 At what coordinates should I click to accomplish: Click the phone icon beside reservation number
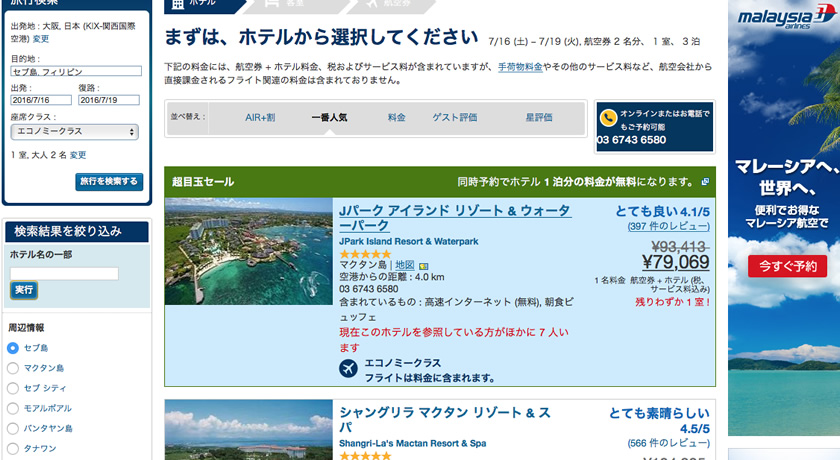608,118
